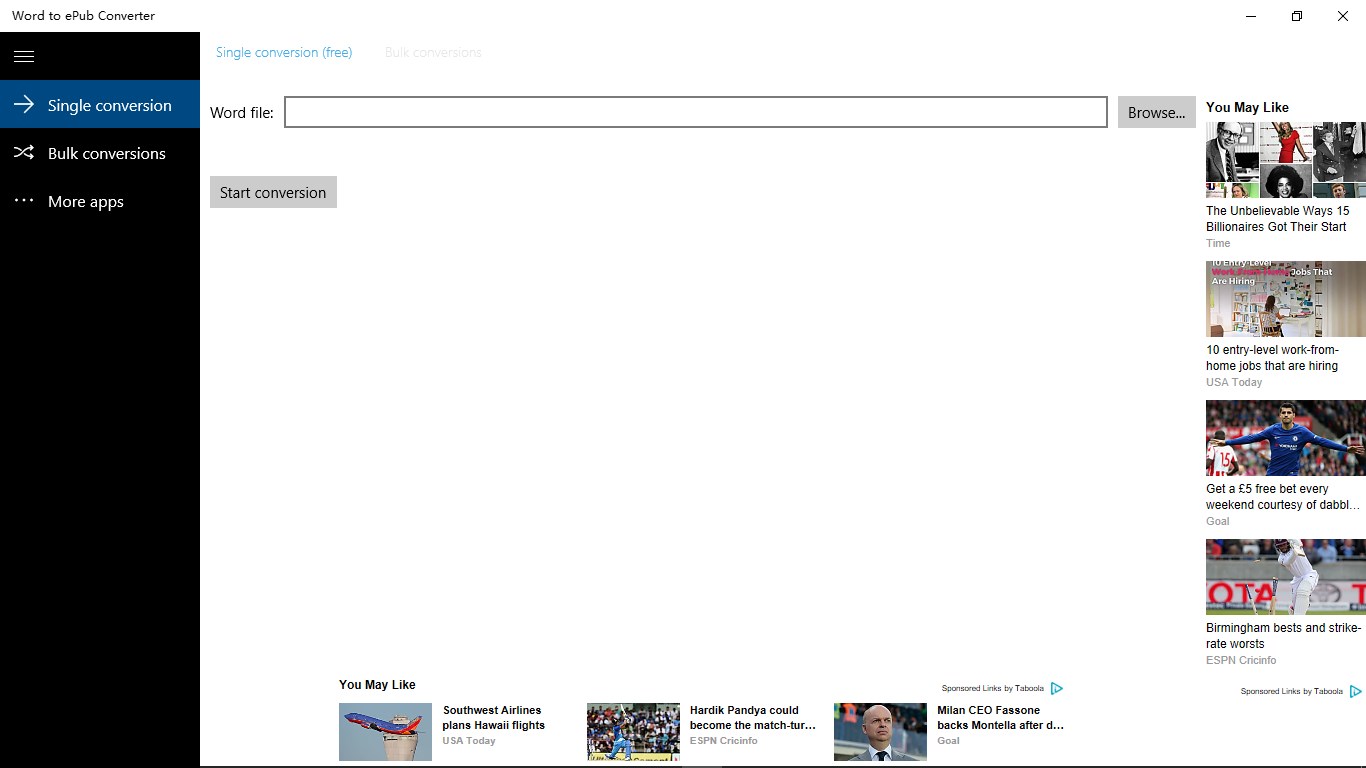1366x768 pixels.
Task: Open '10 entry-level work-from-home jobs' headline
Action: pyautogui.click(x=1272, y=358)
